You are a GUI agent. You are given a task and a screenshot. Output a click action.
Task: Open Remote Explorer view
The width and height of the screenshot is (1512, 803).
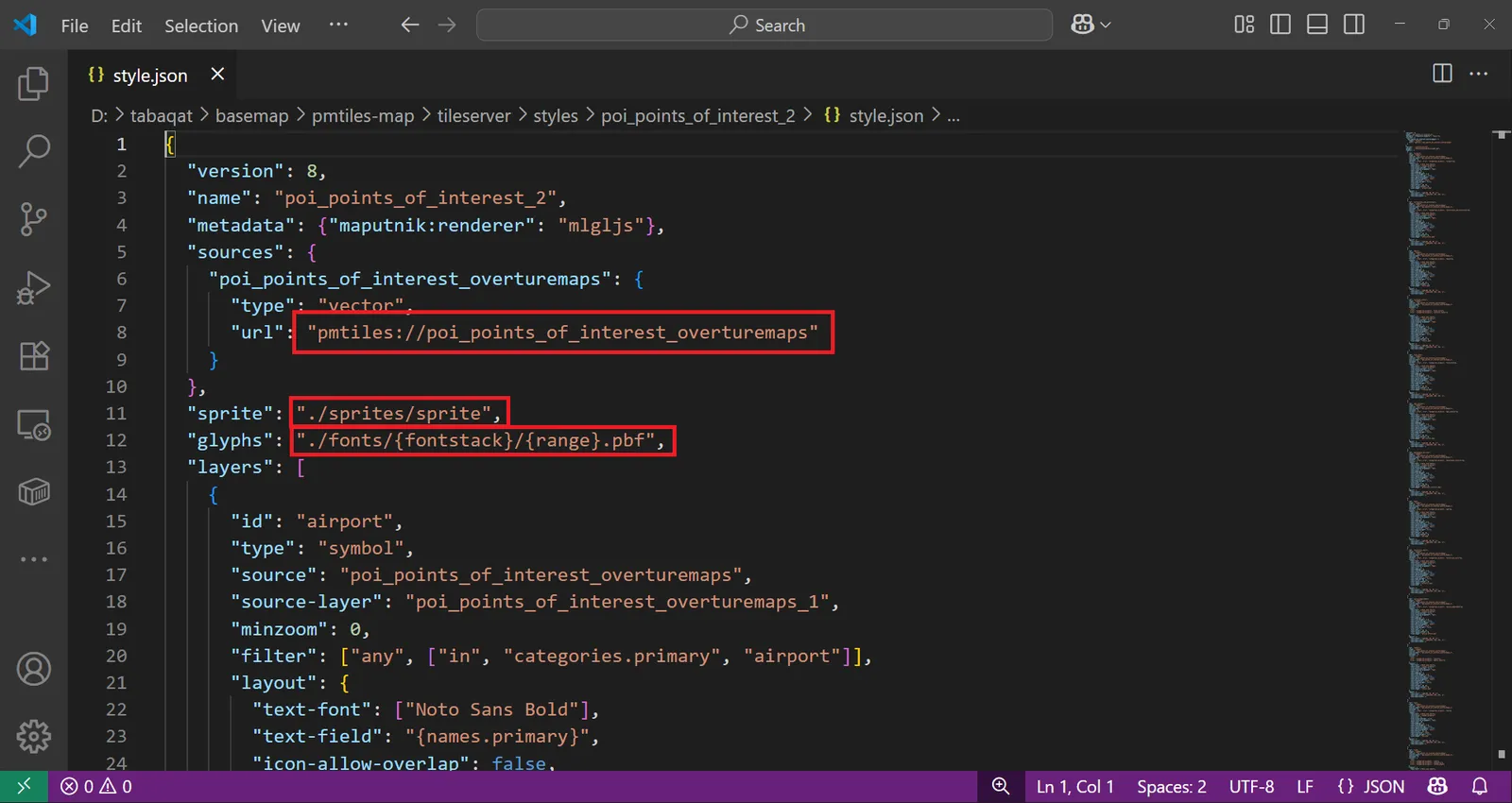34,424
